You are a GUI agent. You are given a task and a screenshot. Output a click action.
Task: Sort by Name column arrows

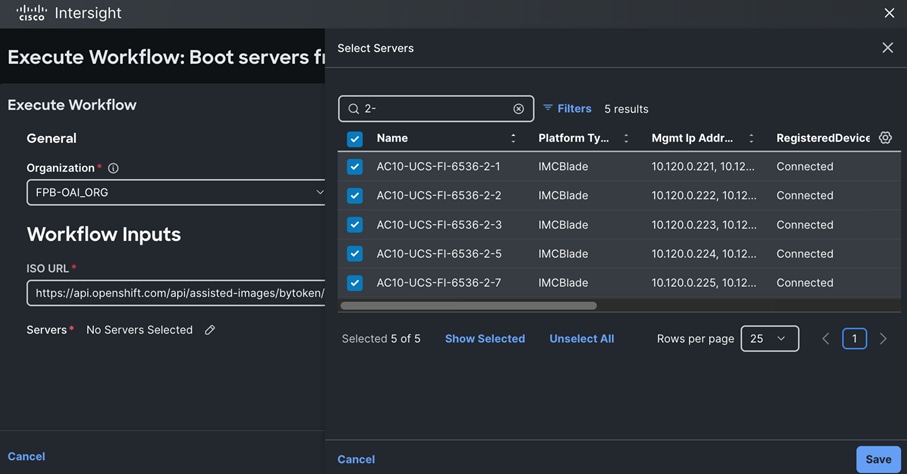point(513,138)
